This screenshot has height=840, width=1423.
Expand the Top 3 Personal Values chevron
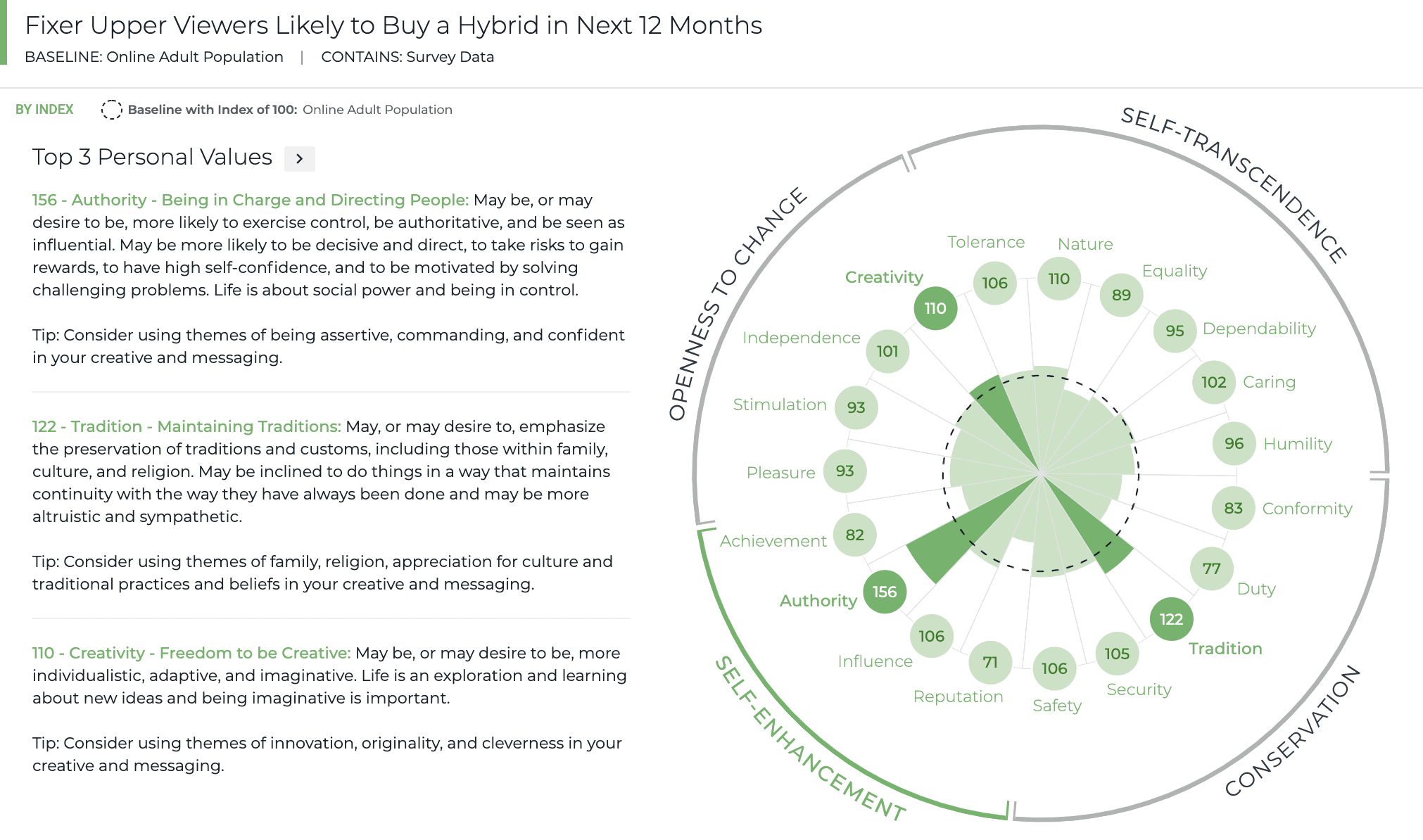point(299,159)
